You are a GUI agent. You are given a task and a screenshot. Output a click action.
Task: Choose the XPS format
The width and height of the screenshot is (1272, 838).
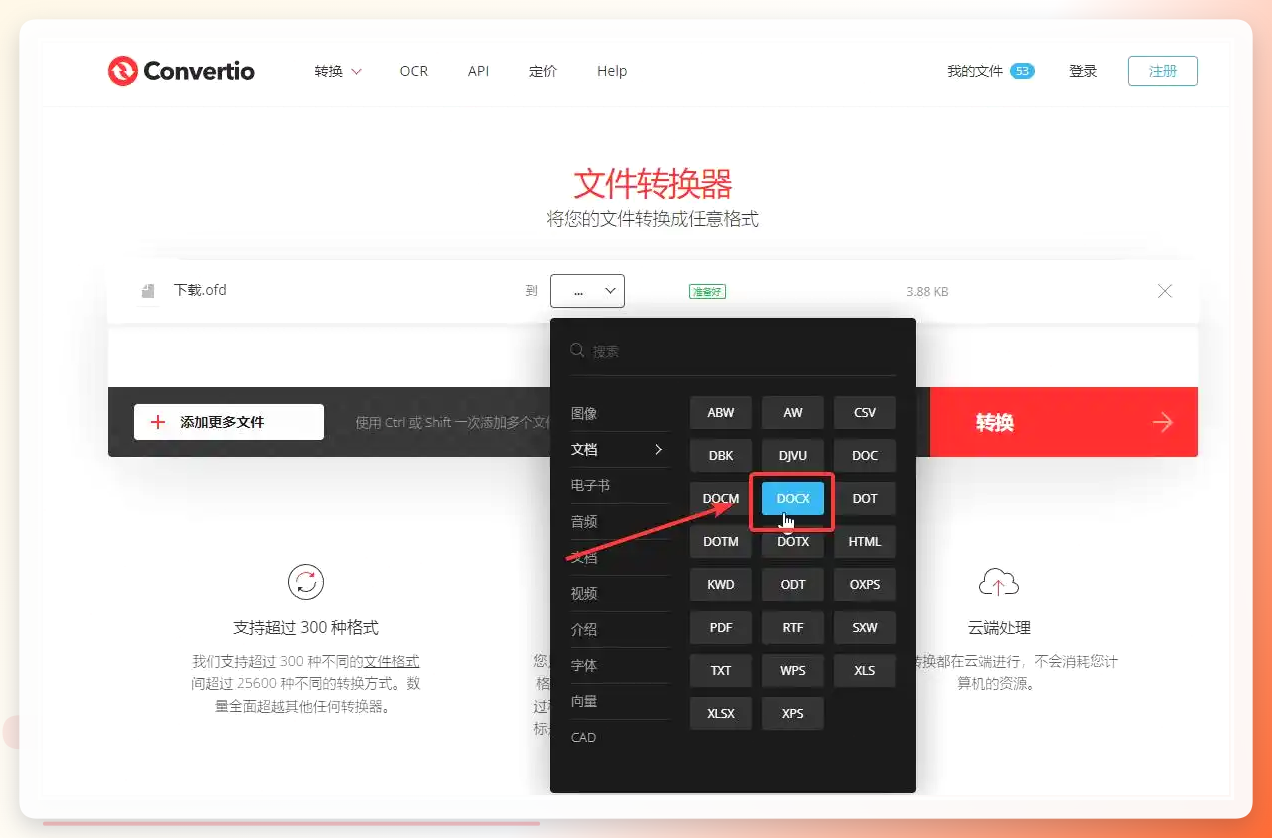[x=793, y=713]
